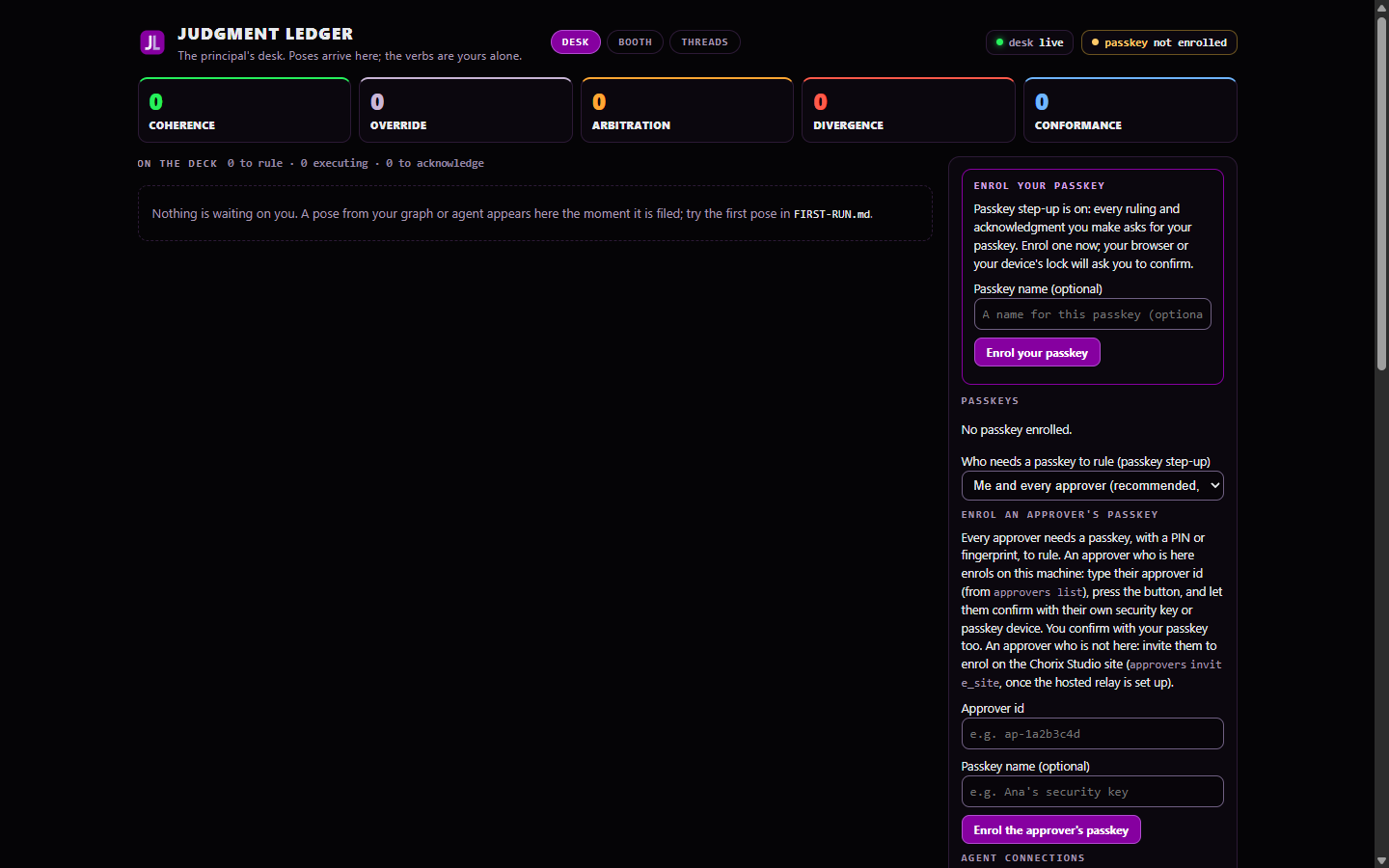Viewport: 1389px width, 868px height.
Task: Select the Override counter card
Action: tap(466, 110)
